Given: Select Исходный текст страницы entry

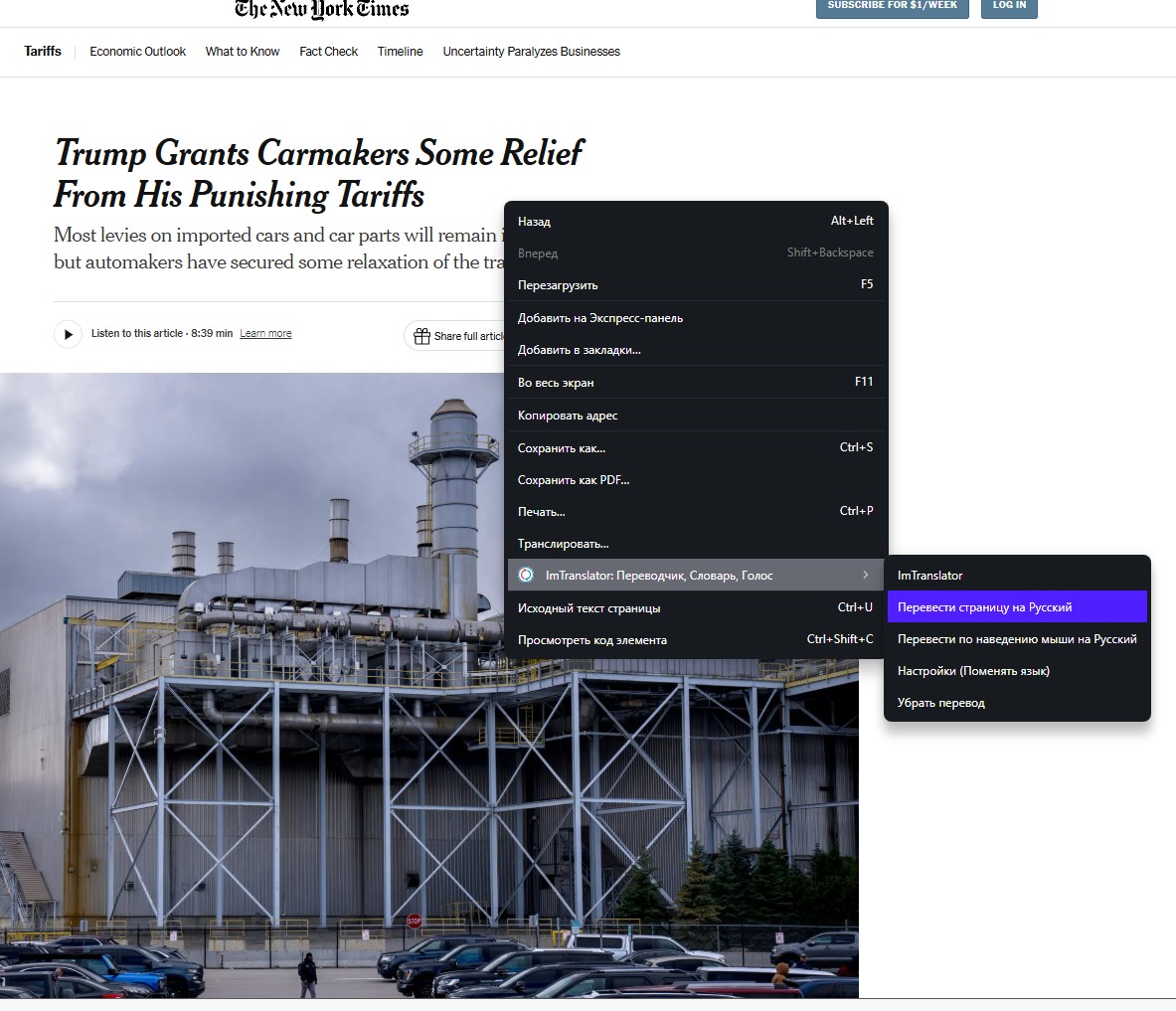Looking at the screenshot, I should 697,607.
